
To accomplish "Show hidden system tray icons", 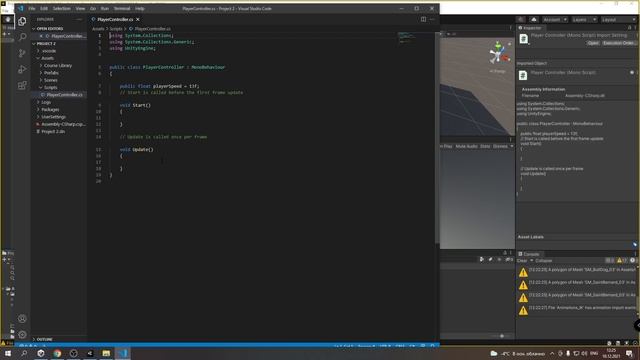I will coord(552,353).
